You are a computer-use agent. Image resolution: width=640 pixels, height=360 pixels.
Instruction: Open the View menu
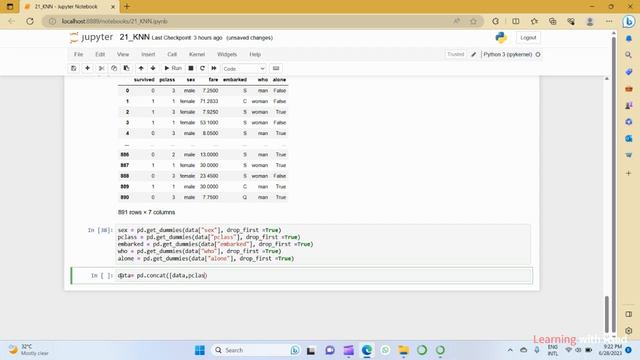point(123,54)
